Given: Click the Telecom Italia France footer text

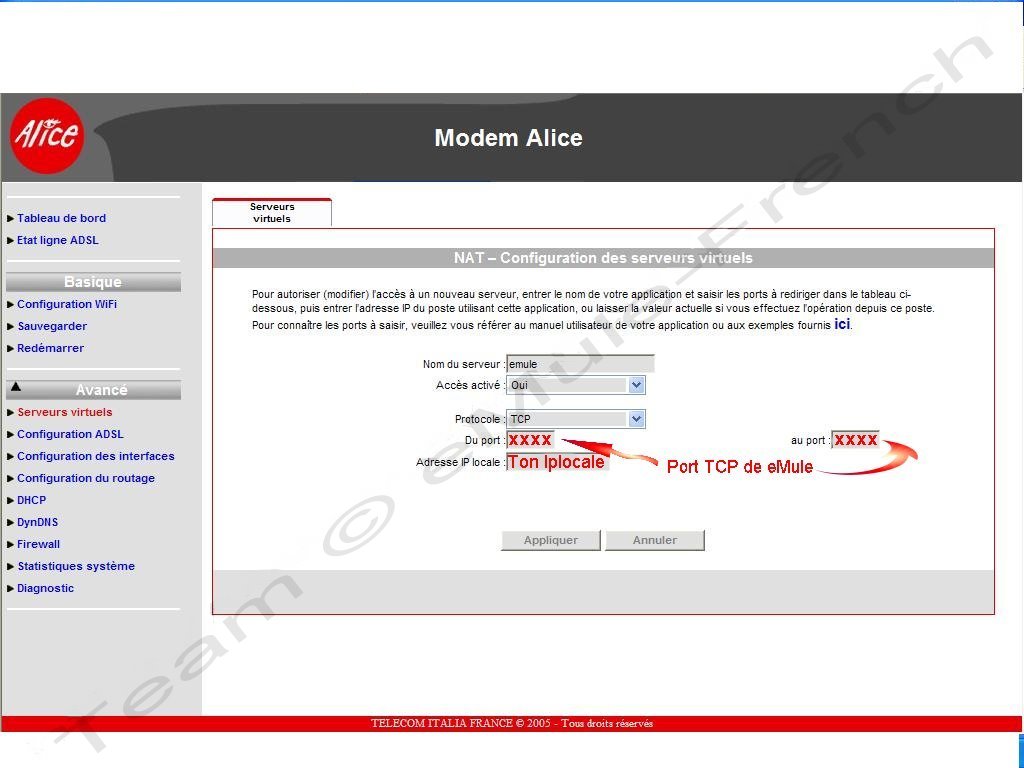Looking at the screenshot, I should tap(512, 723).
